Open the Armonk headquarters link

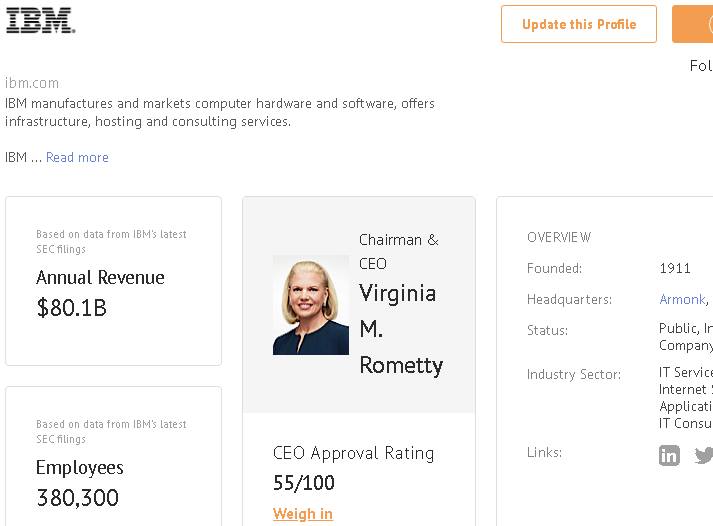[682, 299]
